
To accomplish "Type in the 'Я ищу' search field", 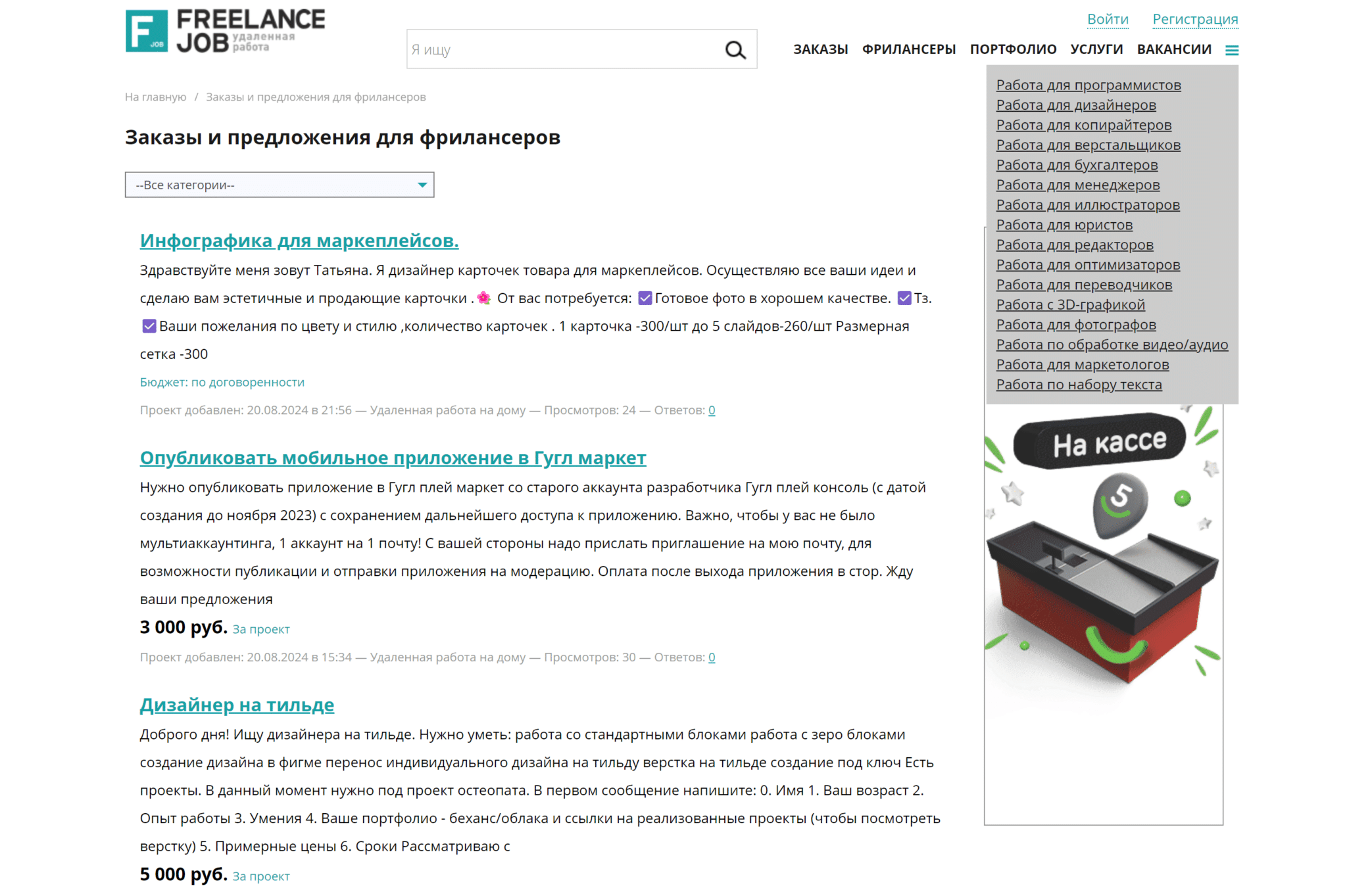I will (x=562, y=50).
